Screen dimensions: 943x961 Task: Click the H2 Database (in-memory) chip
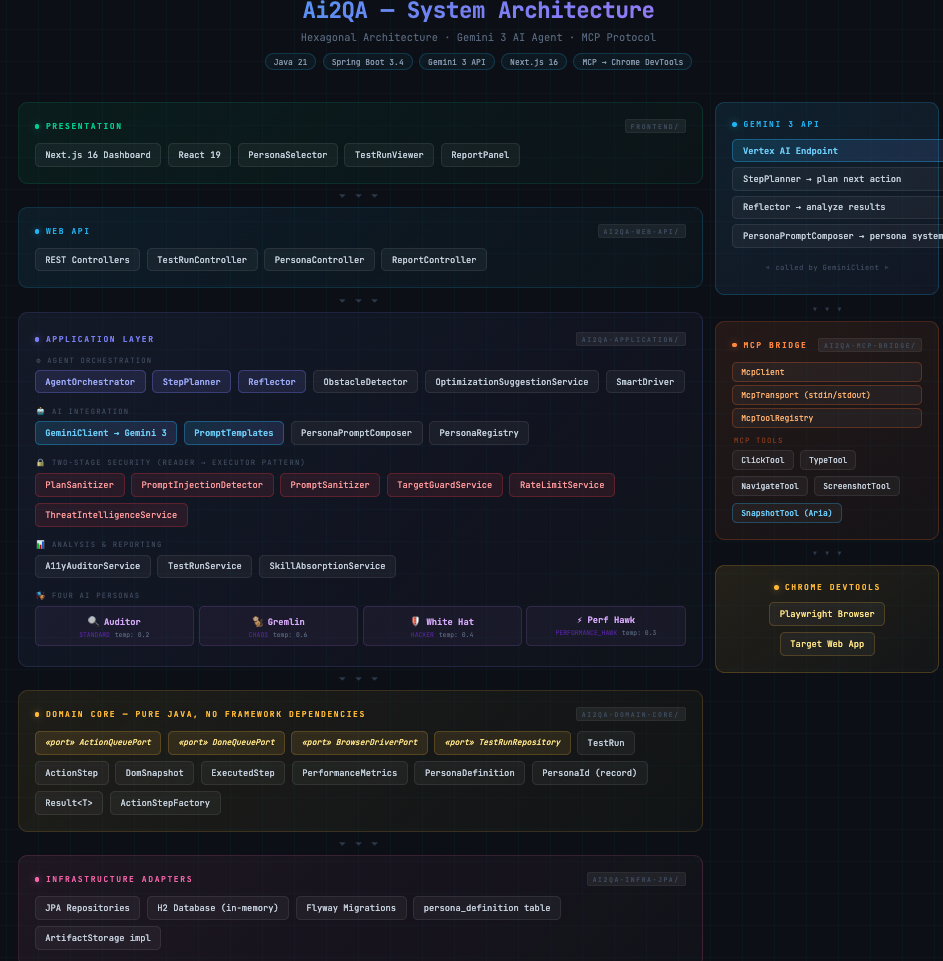click(218, 908)
